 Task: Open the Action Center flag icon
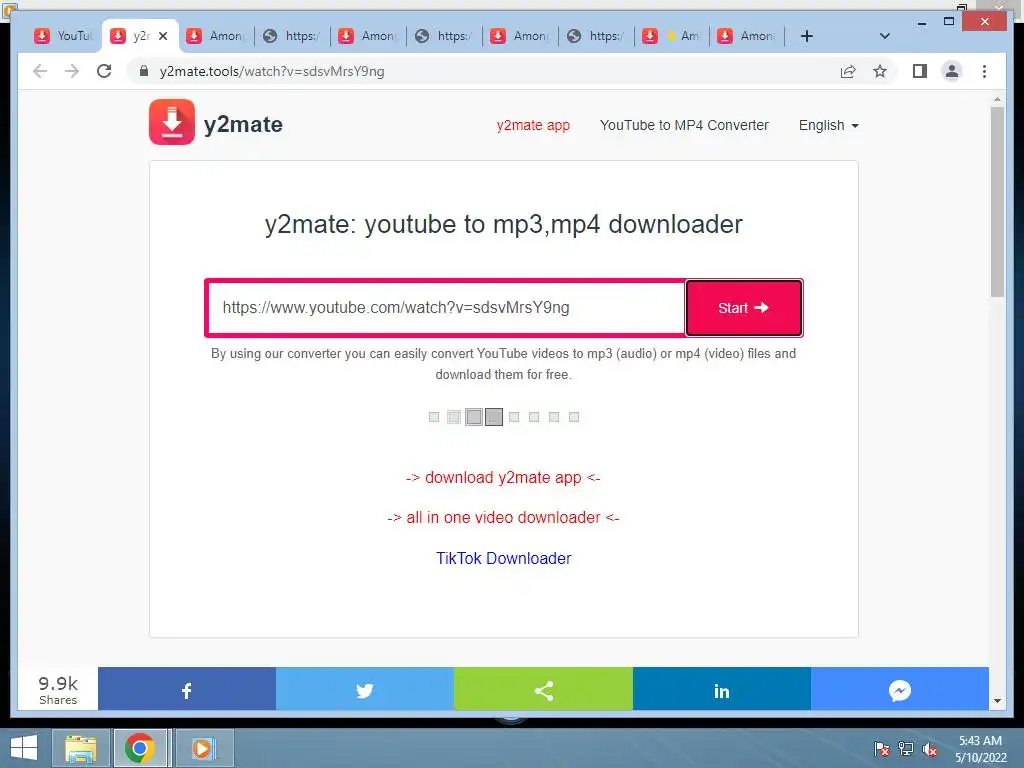(x=882, y=749)
